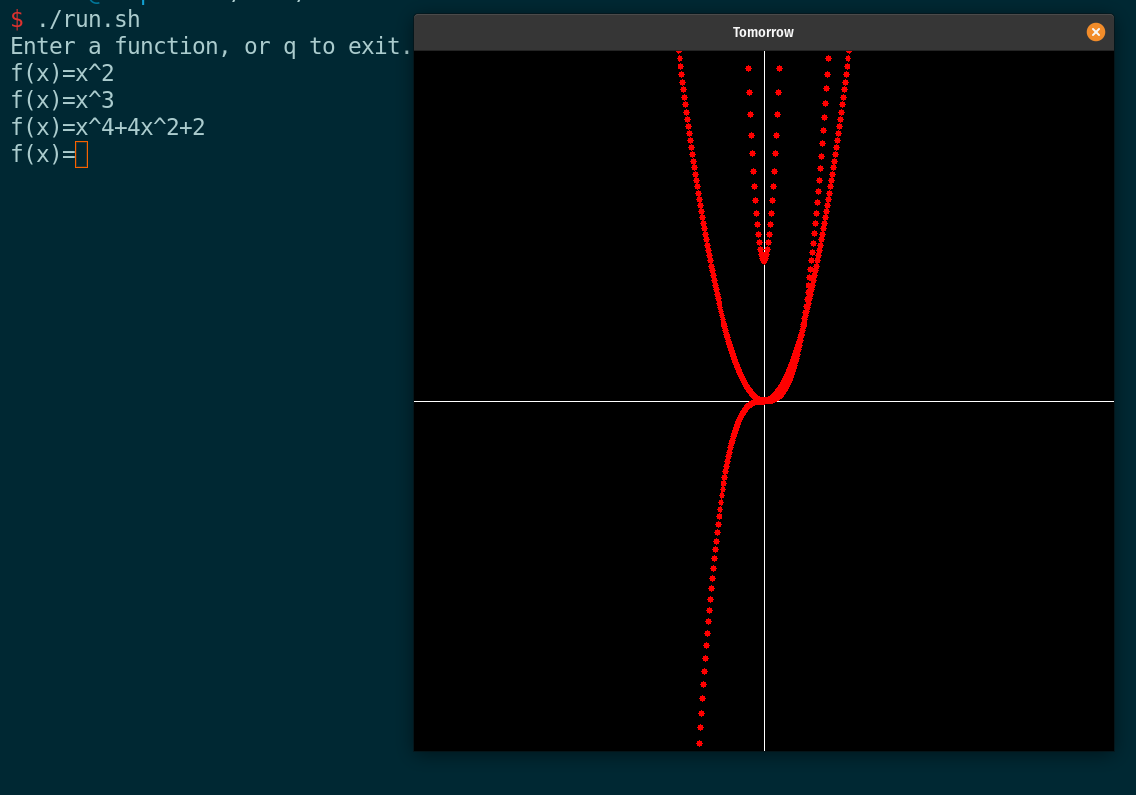
Task: Select the f(x)=x^3 history line
Action: [62, 100]
